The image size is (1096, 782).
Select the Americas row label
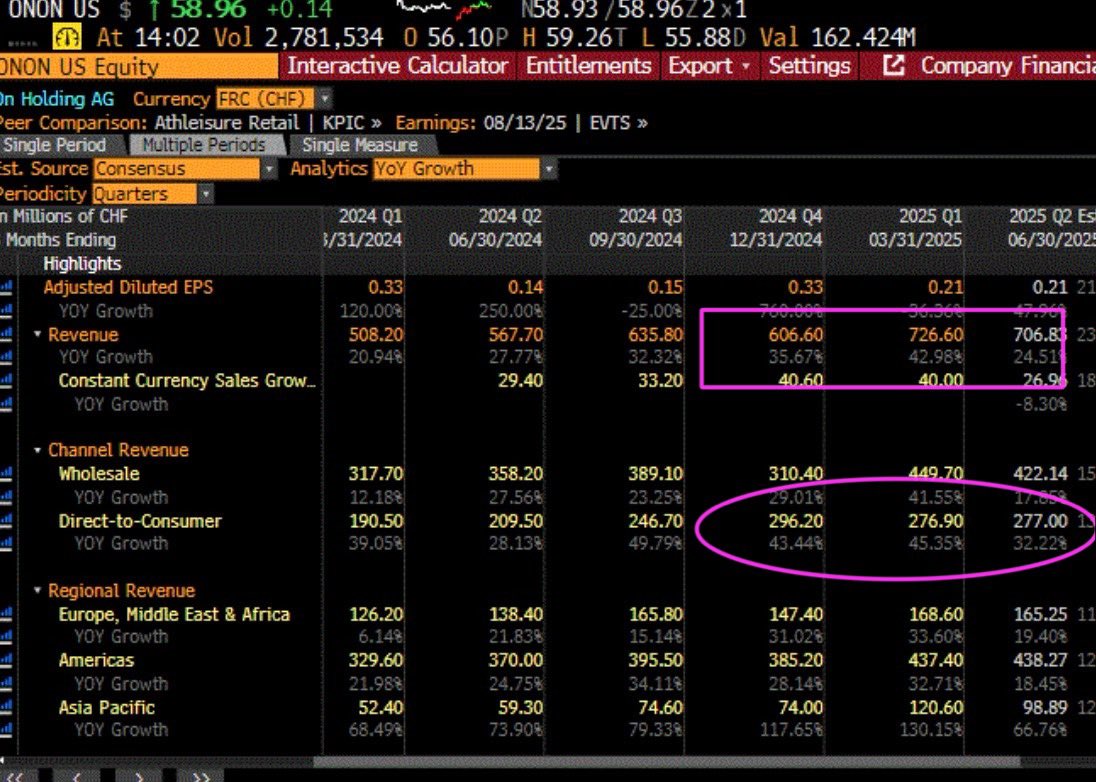pos(96,660)
